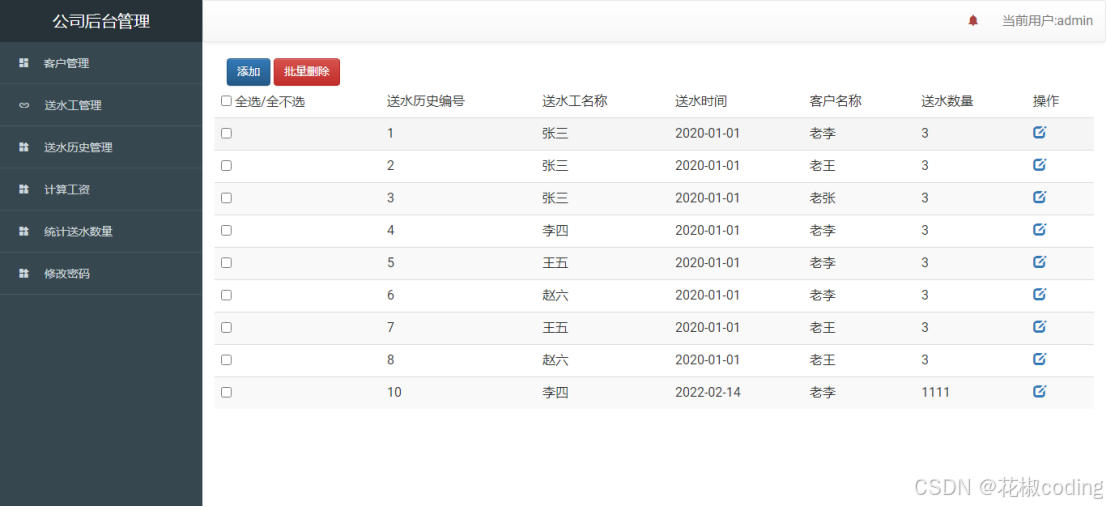The image size is (1107, 507).
Task: Tick the checkbox for record 6
Action: coord(226,295)
